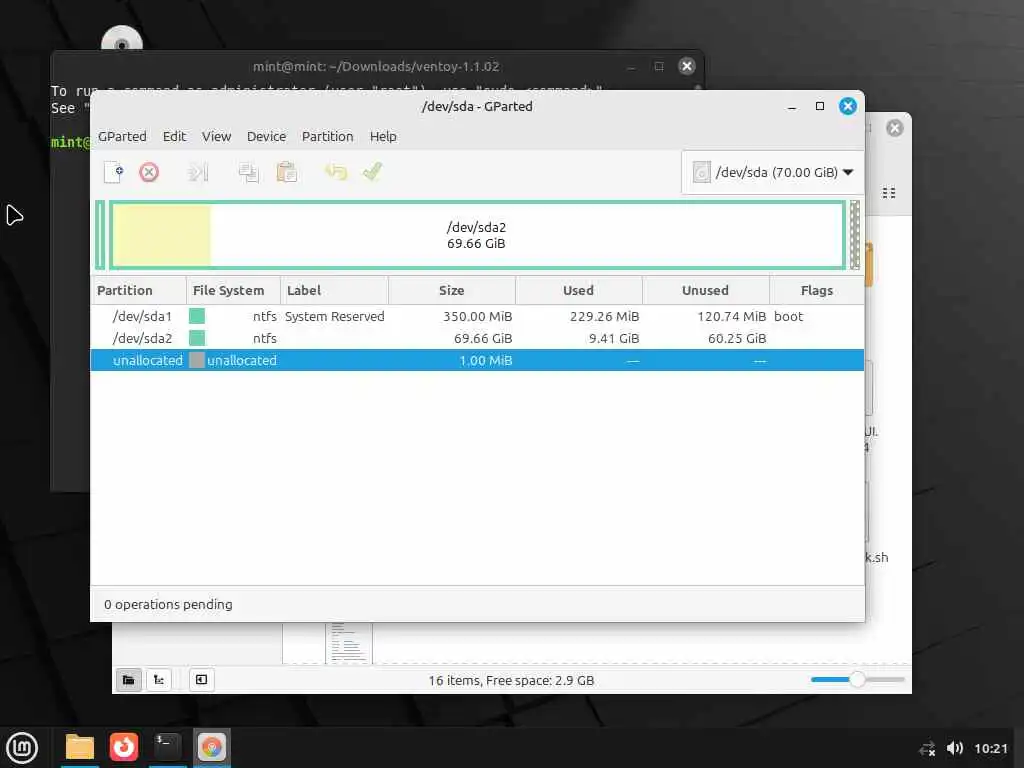Viewport: 1024px width, 768px height.
Task: Click the 9.41 GiB used cell
Action: (614, 338)
